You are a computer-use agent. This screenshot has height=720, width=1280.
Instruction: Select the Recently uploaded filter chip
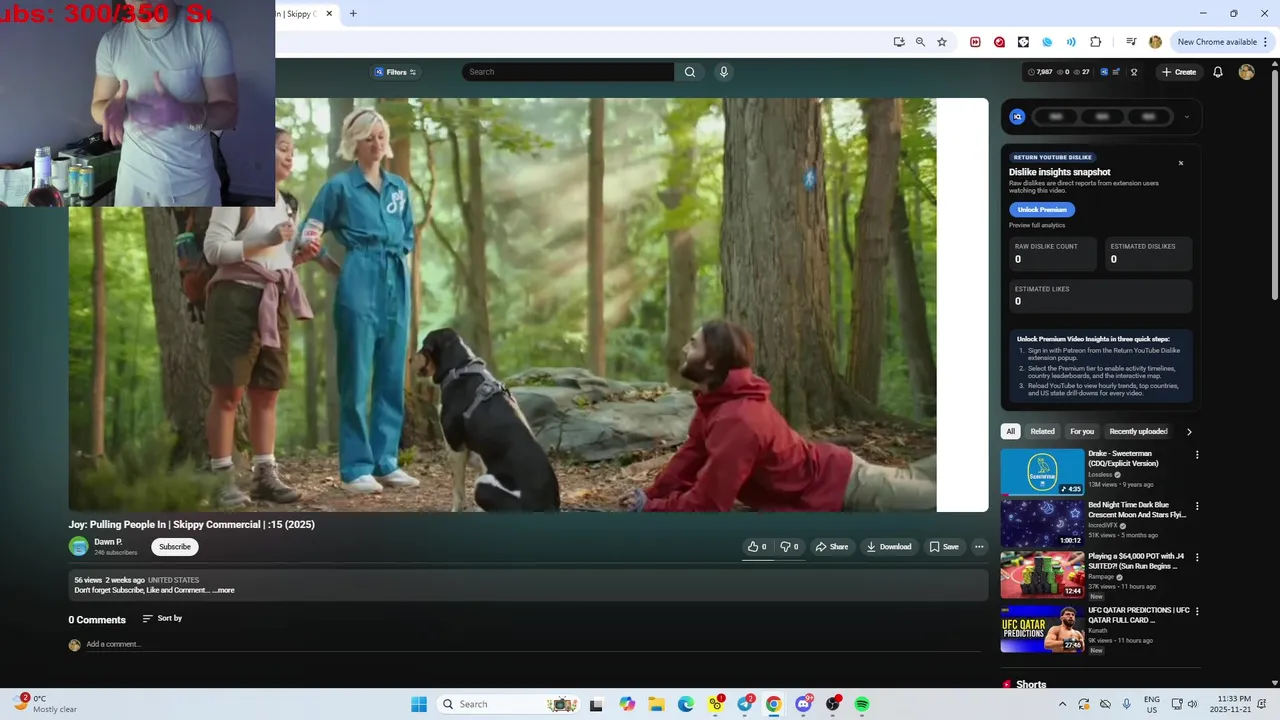tap(1138, 432)
